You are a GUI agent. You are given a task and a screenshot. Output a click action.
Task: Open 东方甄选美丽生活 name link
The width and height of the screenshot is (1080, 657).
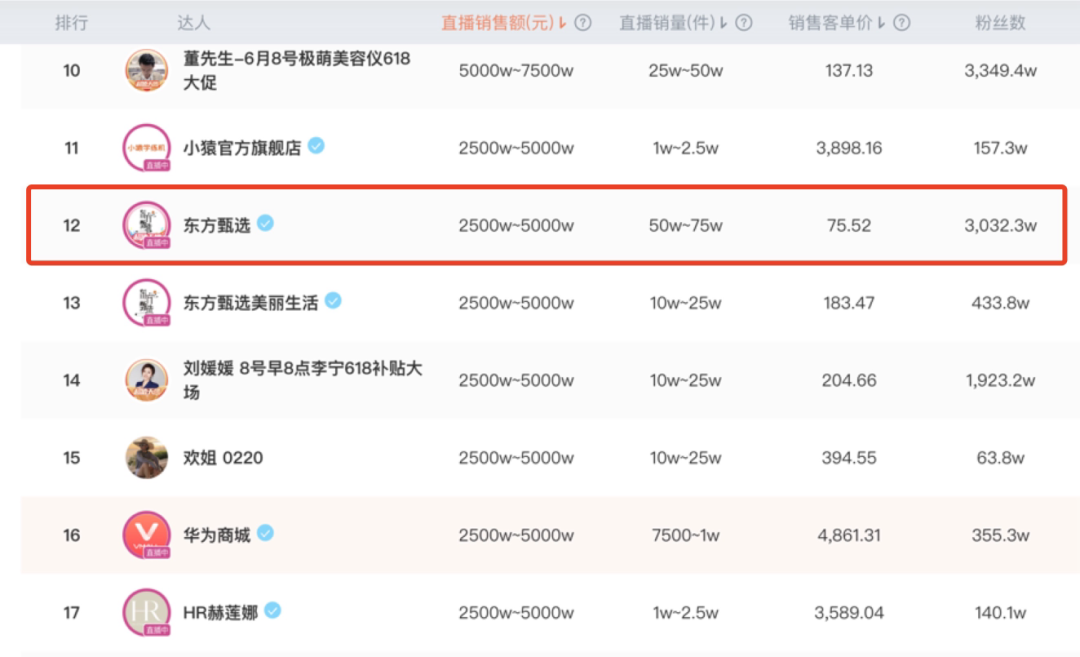coord(250,302)
